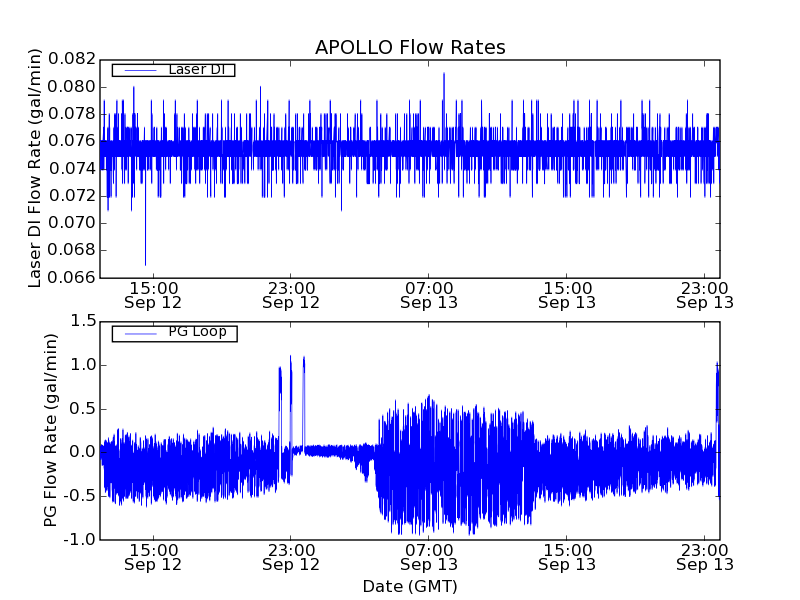The height and width of the screenshot is (600, 800).
Task: Click "15:00 Sep 13" under the PG Loop plot
Action: coord(567,557)
